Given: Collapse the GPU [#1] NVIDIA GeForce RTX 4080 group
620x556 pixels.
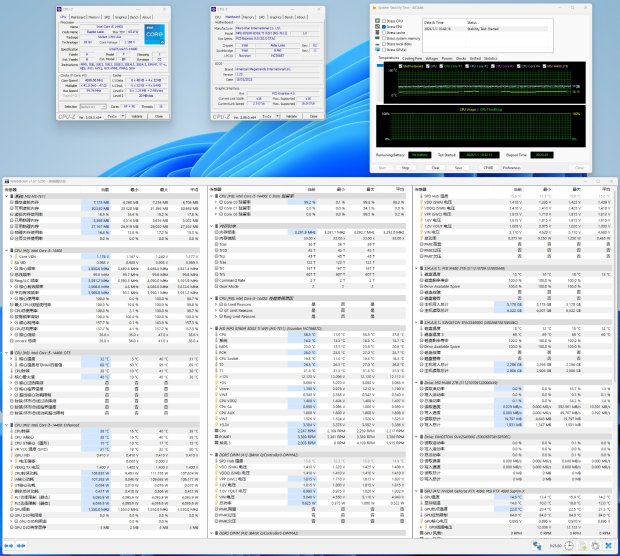Looking at the screenshot, I should [417, 491].
